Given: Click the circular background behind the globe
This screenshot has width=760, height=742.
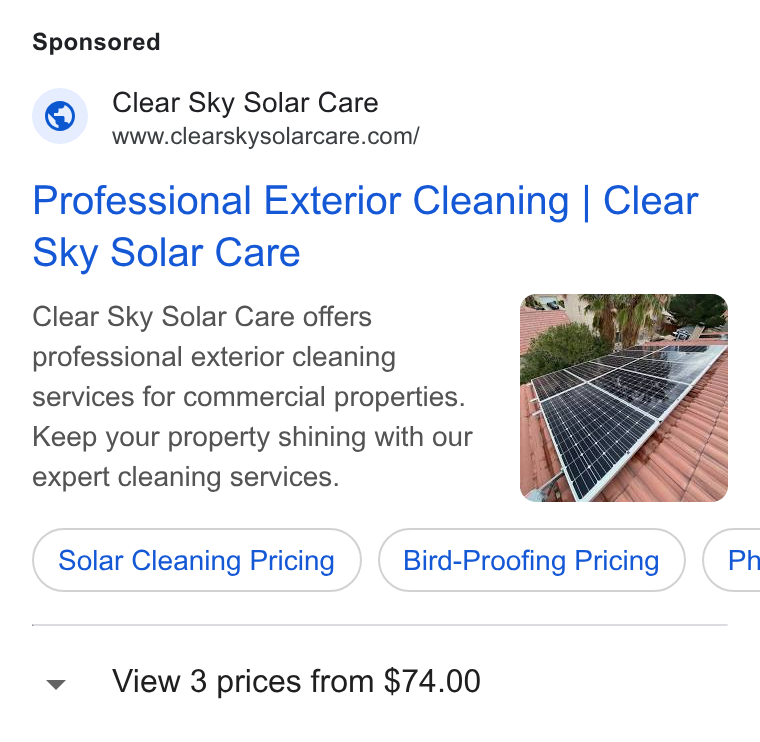Looking at the screenshot, I should 60,116.
